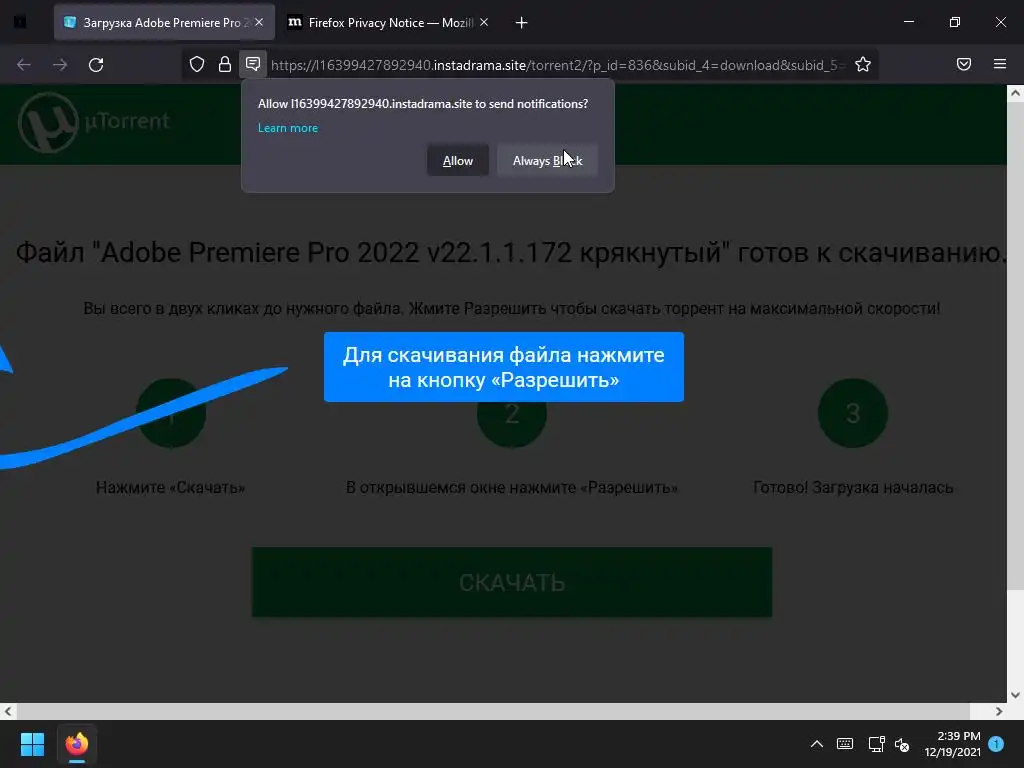Open the tracking protection shield icon

tap(197, 64)
